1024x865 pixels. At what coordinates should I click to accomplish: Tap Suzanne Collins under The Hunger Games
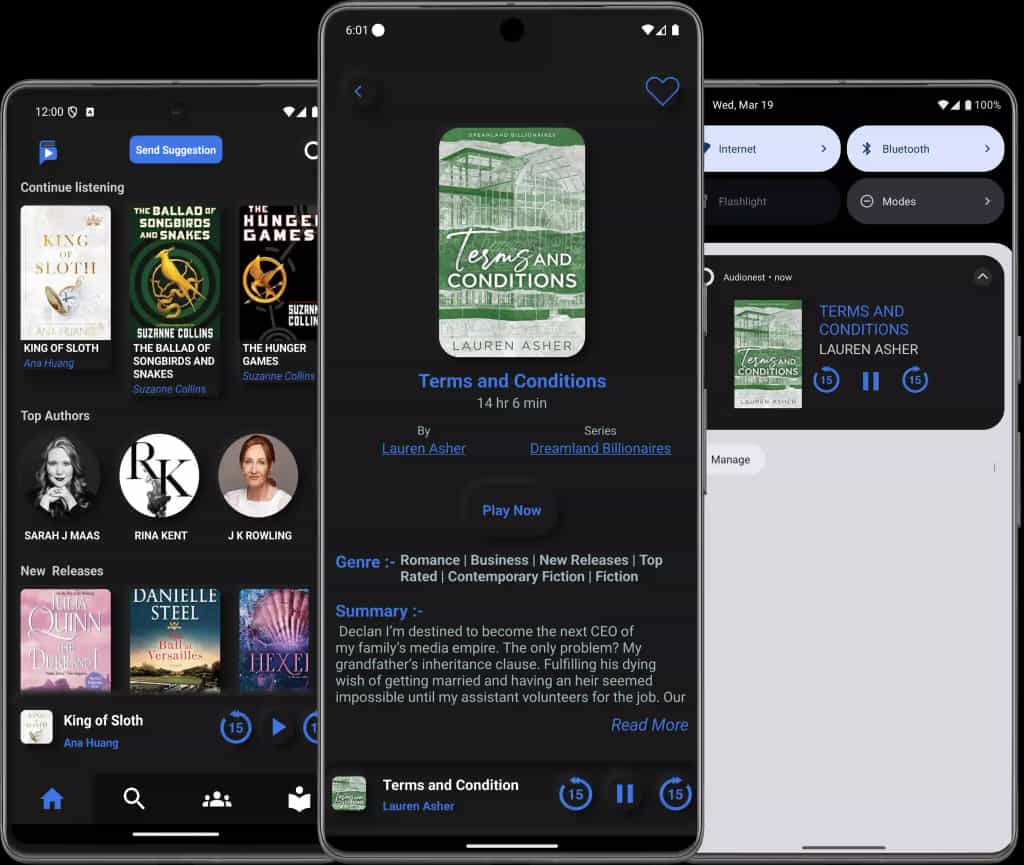[x=279, y=376]
